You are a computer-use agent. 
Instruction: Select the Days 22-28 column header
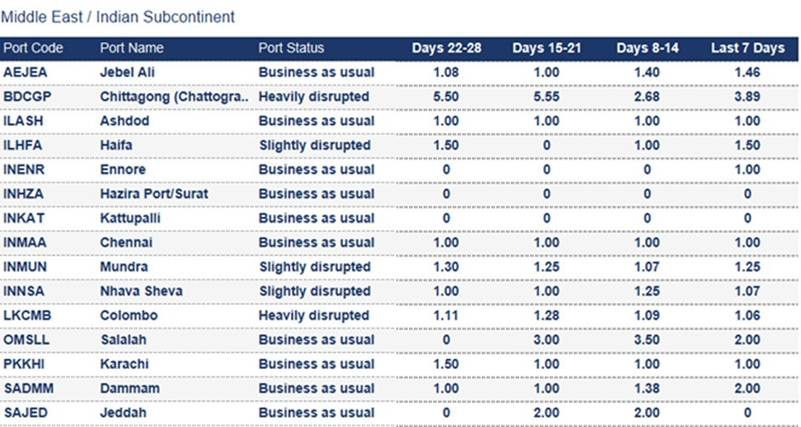pyautogui.click(x=444, y=48)
